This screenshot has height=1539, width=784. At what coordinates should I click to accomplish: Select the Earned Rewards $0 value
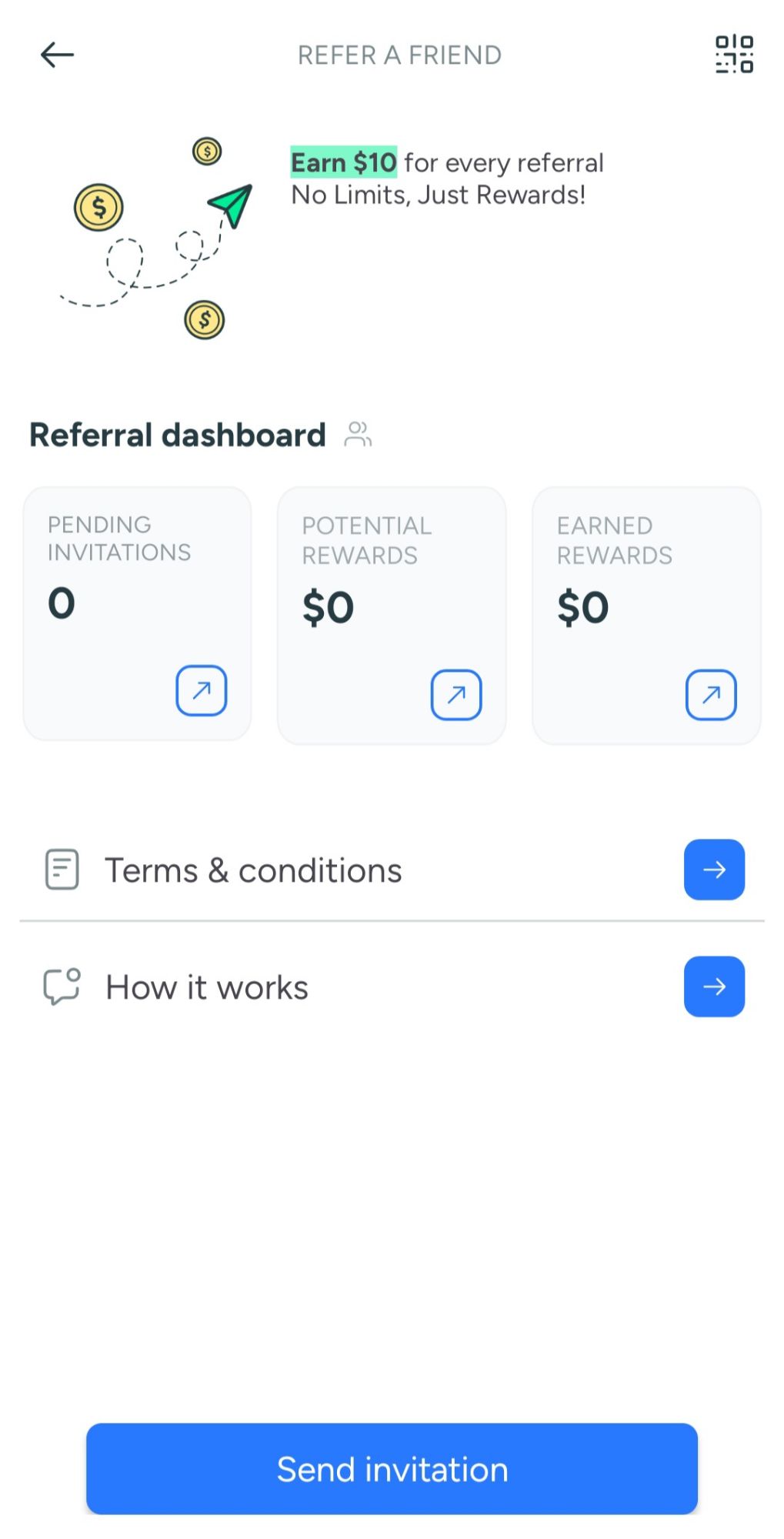point(583,607)
